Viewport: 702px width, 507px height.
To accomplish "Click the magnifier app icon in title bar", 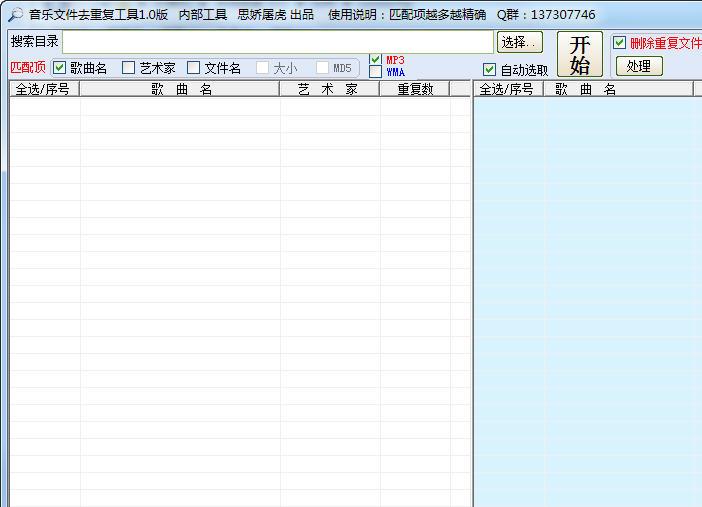I will click(x=15, y=15).
